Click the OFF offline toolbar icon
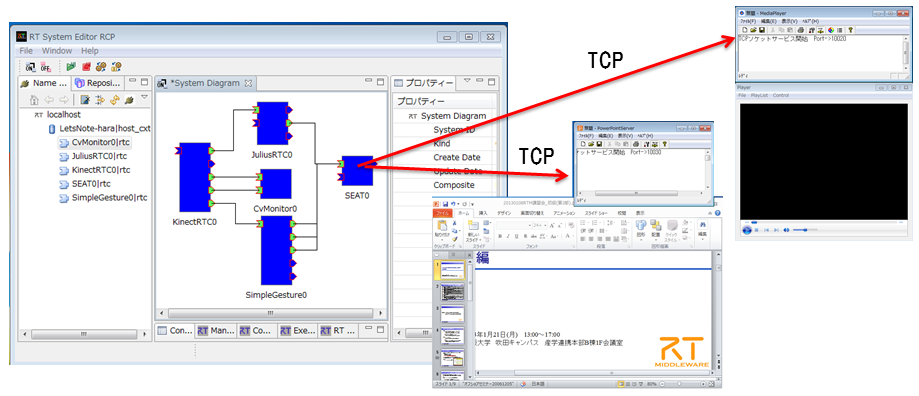 (x=45, y=67)
